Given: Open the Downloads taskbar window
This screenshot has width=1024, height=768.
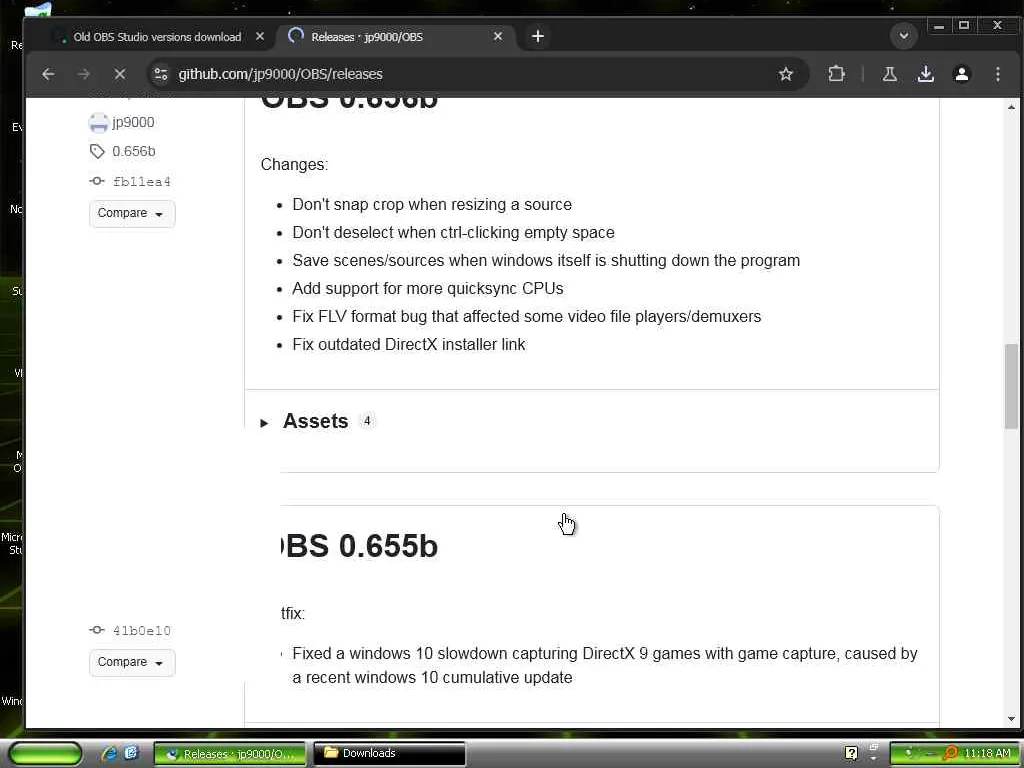Looking at the screenshot, I should [x=389, y=754].
